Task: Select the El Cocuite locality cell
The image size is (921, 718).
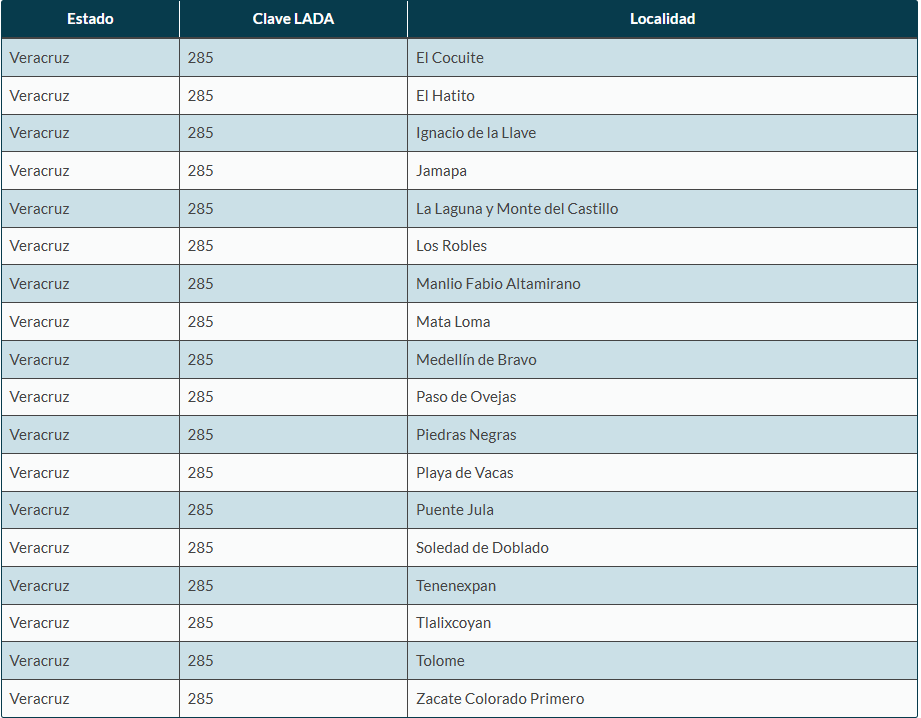Action: click(663, 58)
